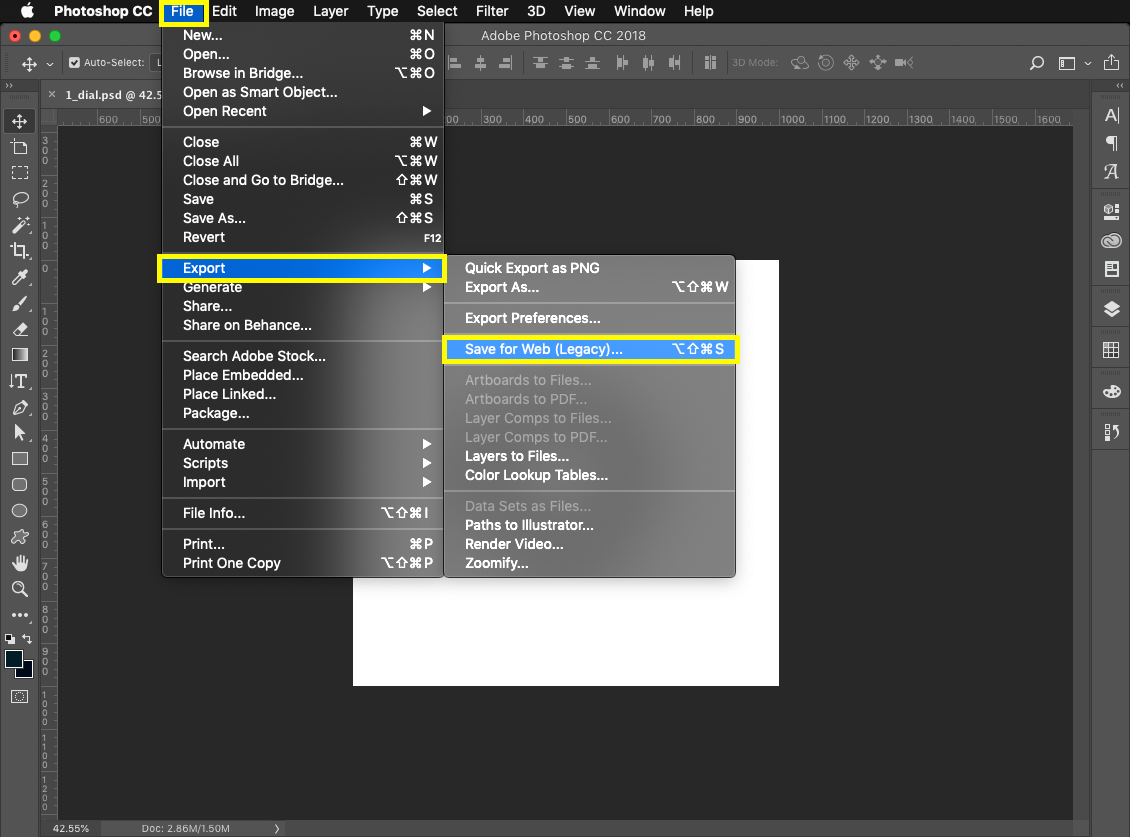Close the 1_dial.psd document tab

point(52,94)
